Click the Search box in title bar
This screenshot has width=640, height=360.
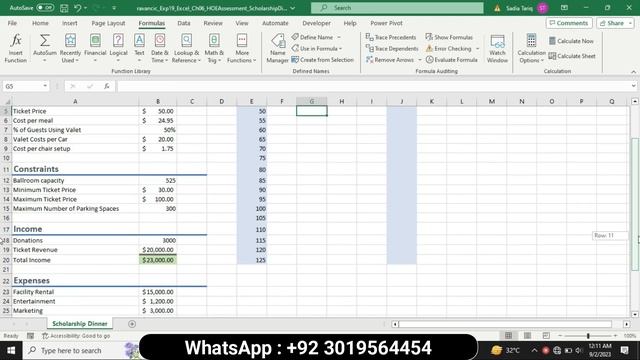(x=397, y=8)
